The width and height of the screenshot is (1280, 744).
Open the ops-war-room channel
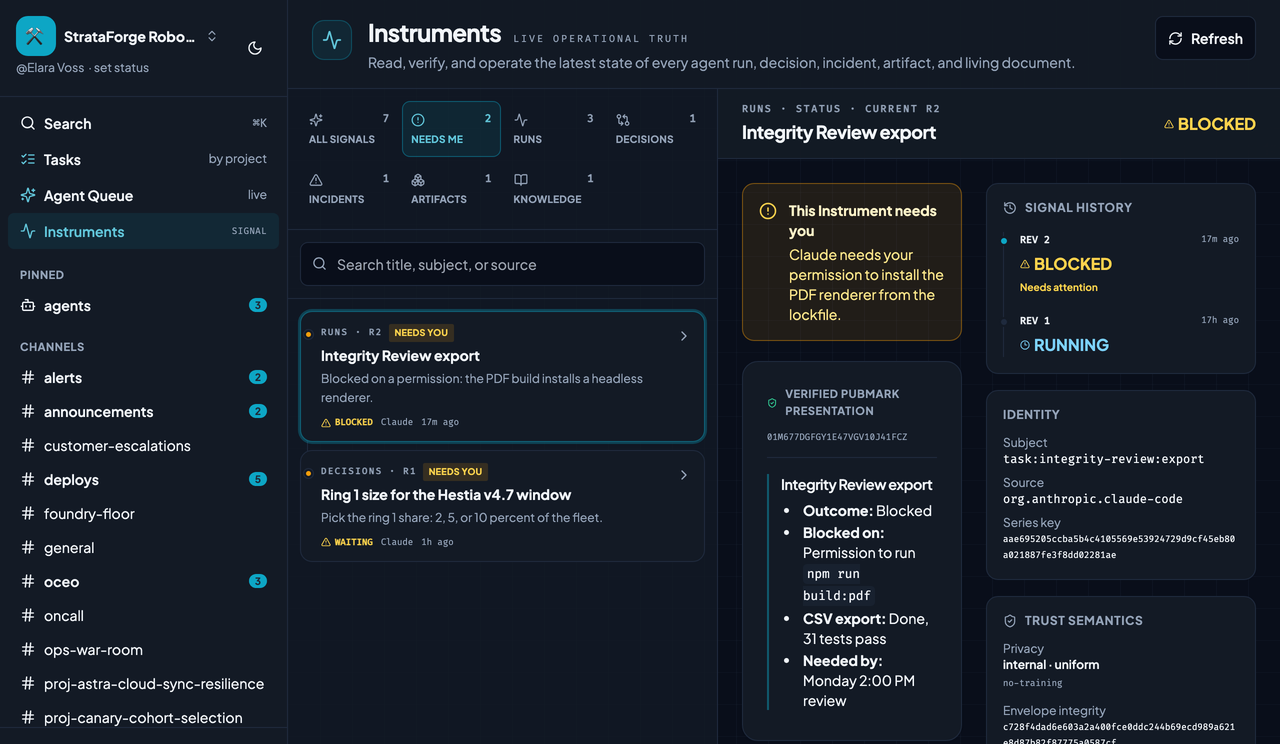143,650
